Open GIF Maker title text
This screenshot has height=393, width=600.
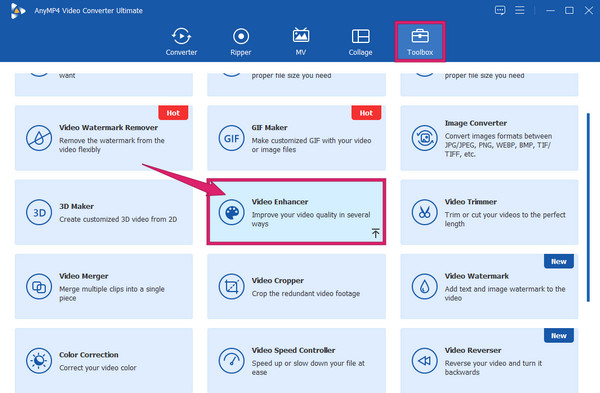point(269,127)
